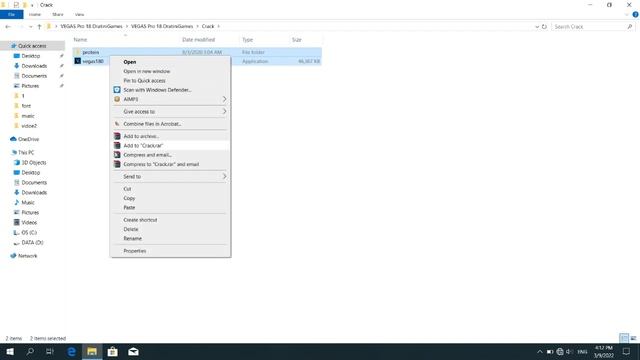Expand the AIMP3 submenu
The height and width of the screenshot is (360, 640).
170,99
